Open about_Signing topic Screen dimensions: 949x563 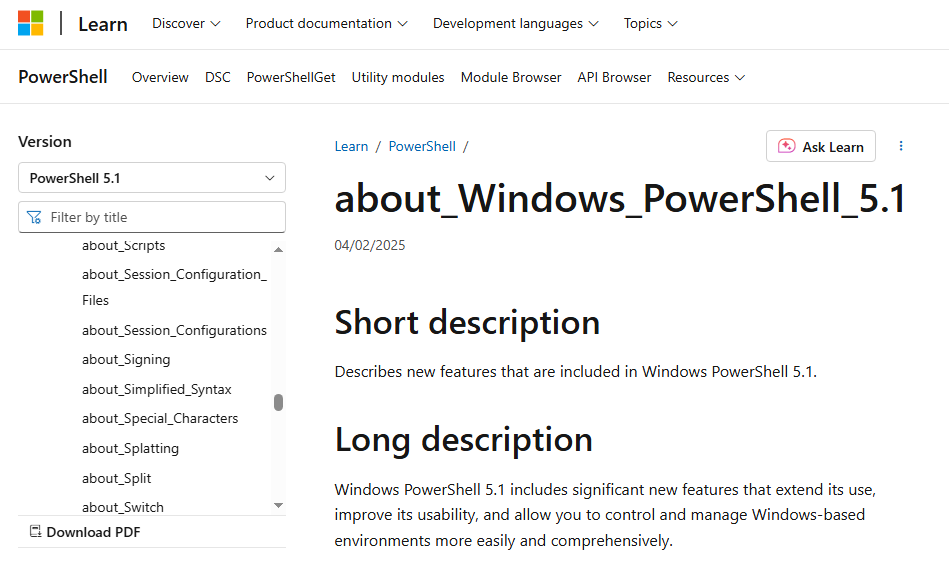pyautogui.click(x=126, y=360)
